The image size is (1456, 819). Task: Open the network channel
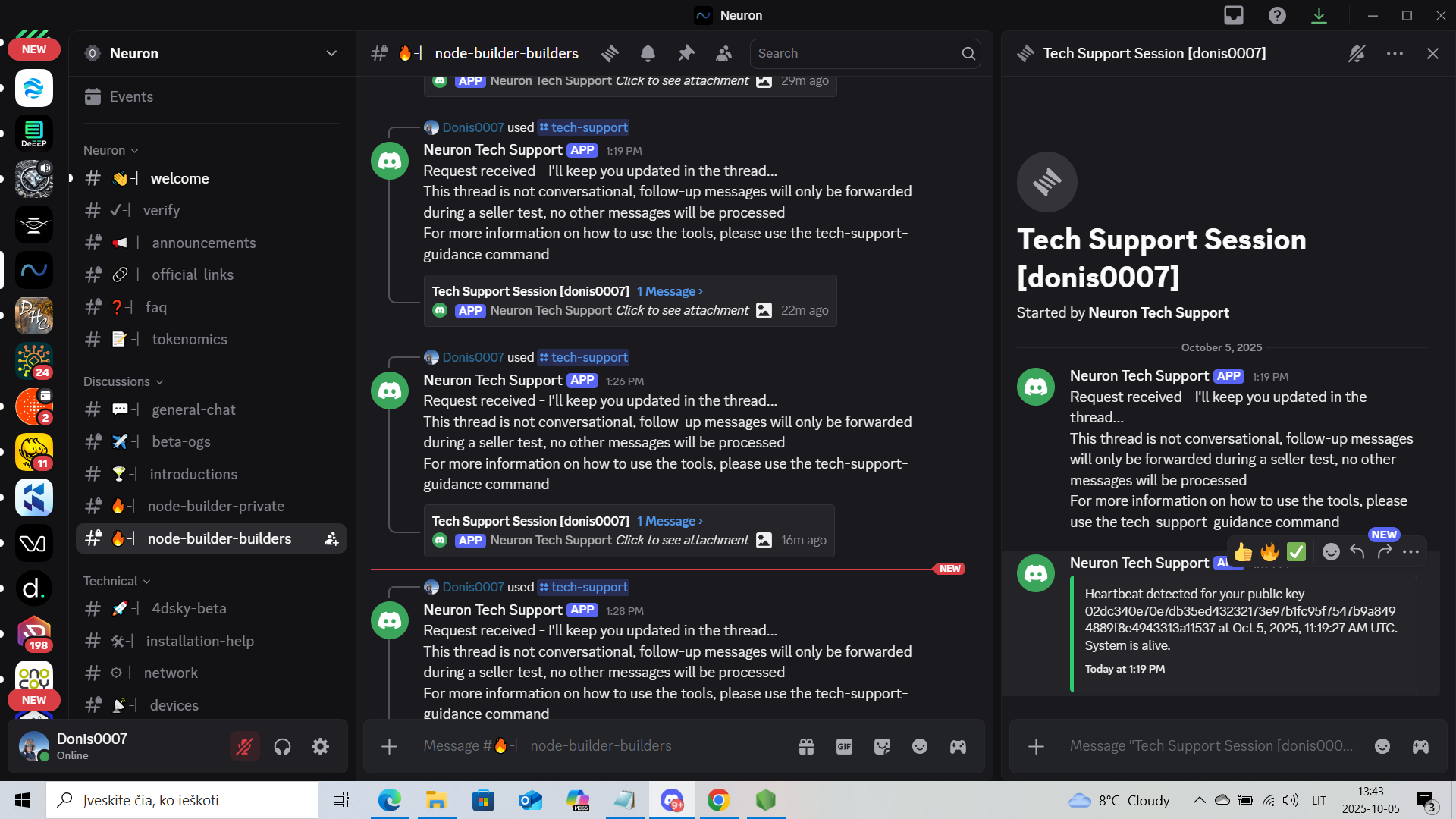point(212,673)
